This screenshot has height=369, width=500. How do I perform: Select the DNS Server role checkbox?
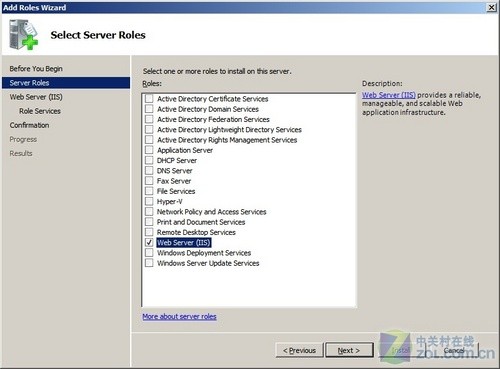149,171
